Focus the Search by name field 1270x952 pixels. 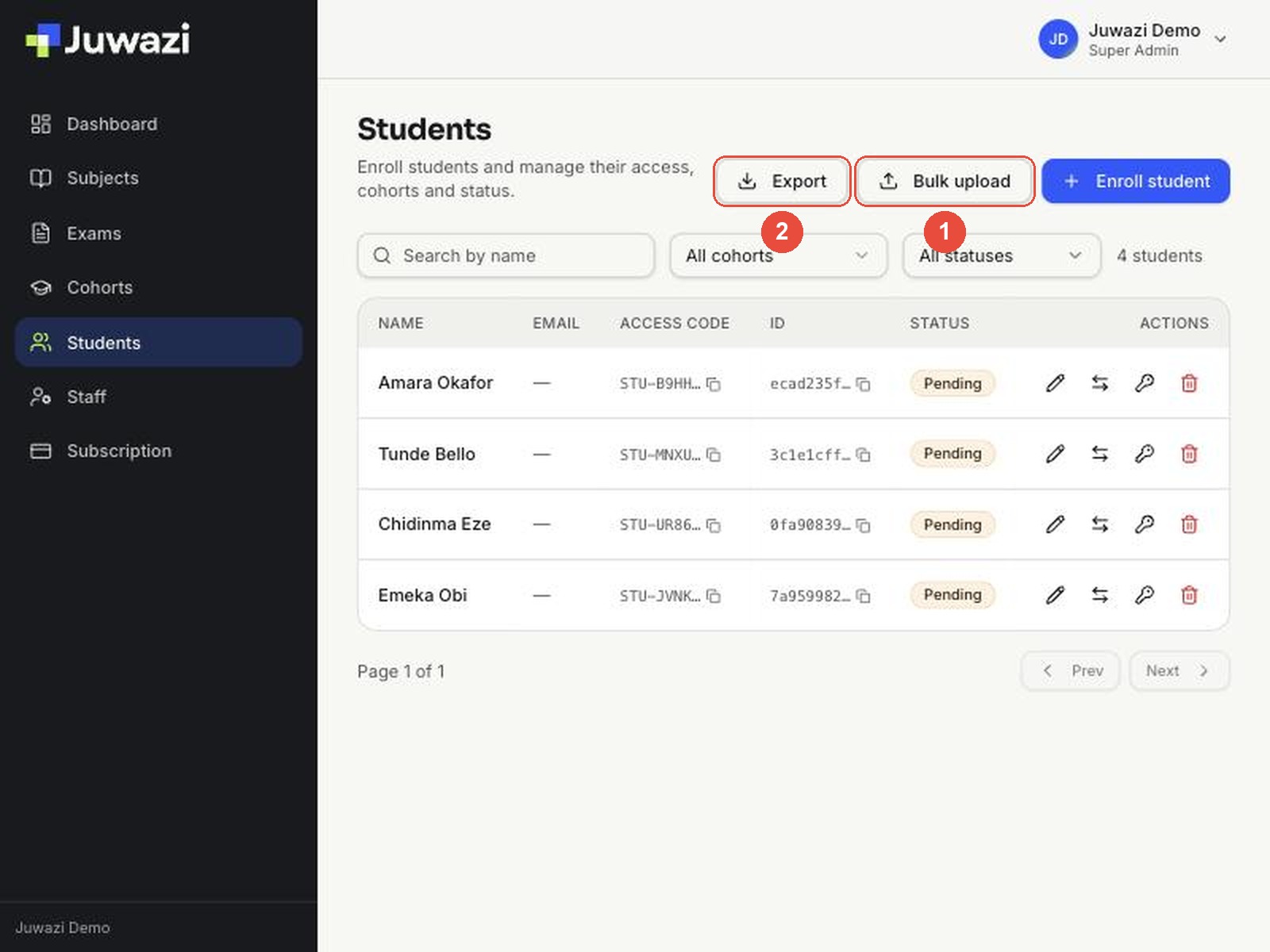pos(506,255)
